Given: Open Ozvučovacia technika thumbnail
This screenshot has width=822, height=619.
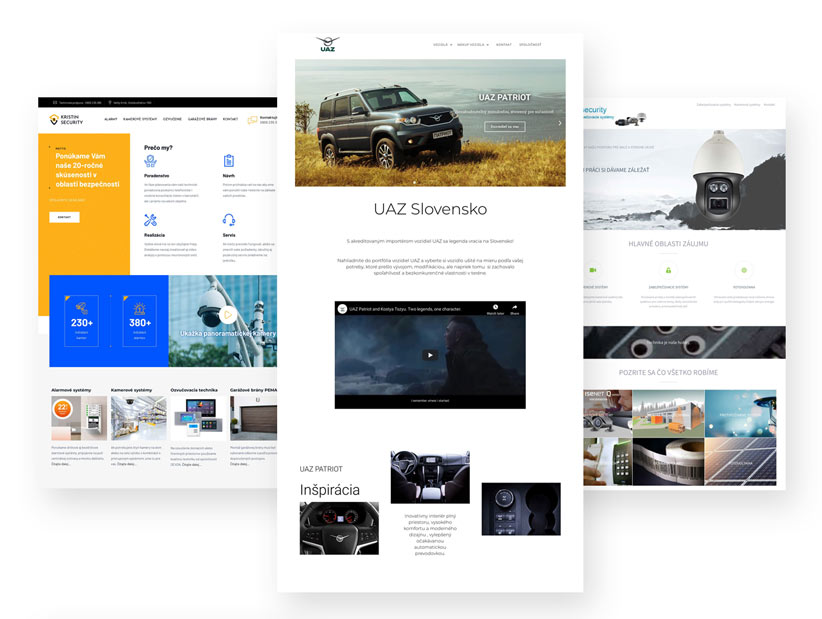Looking at the screenshot, I should [198, 418].
